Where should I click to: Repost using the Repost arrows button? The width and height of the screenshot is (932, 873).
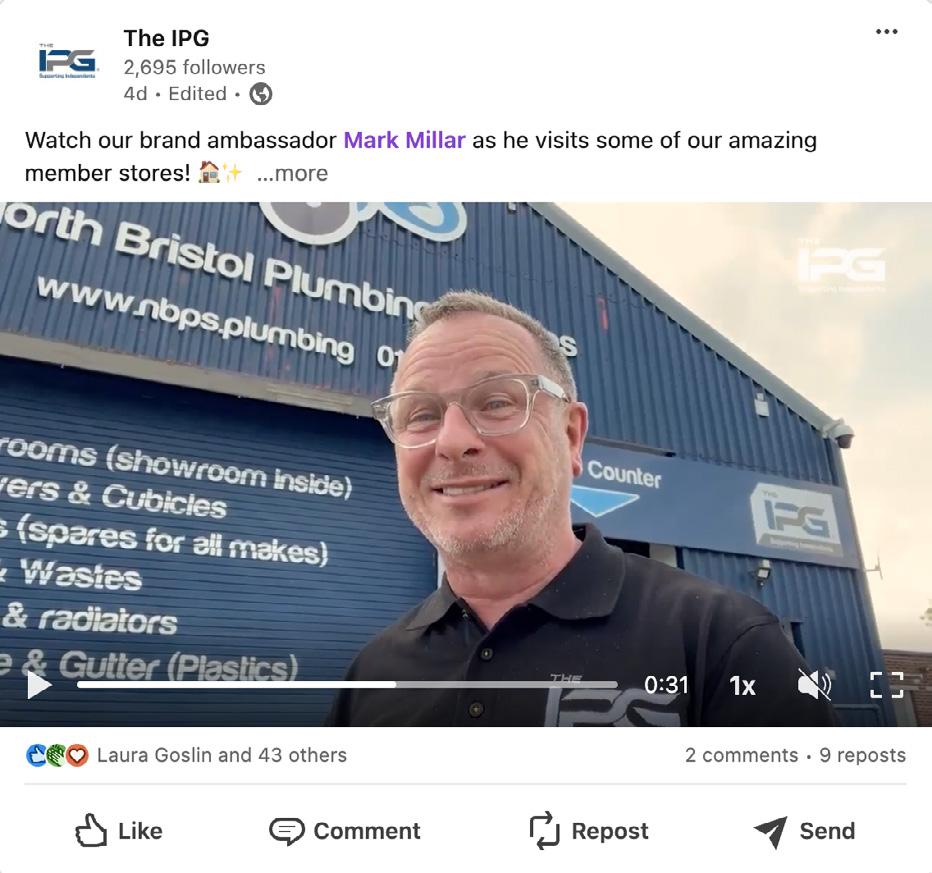click(x=588, y=830)
